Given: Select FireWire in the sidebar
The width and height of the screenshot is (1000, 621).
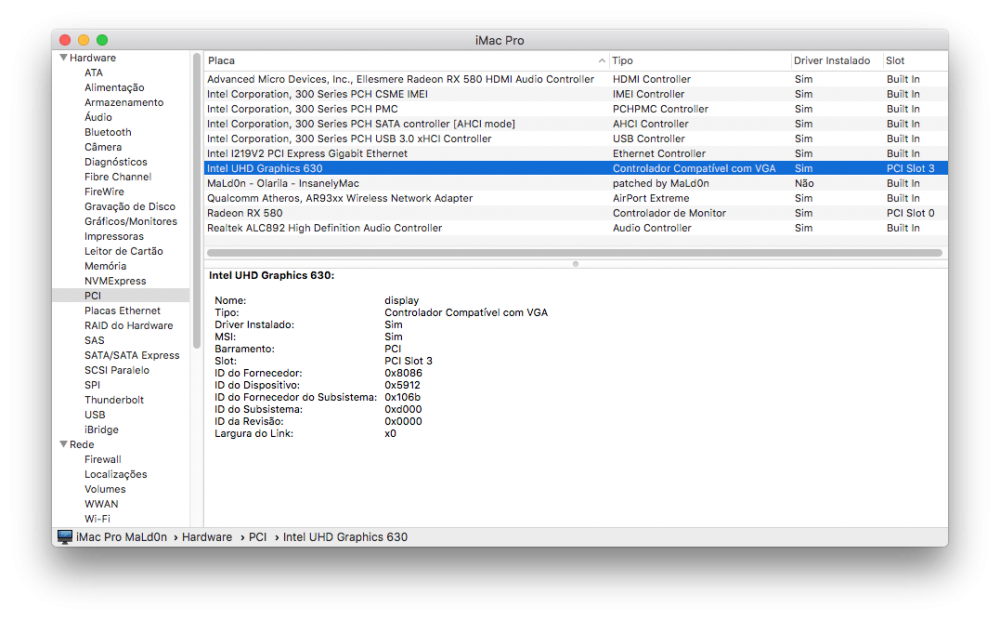Looking at the screenshot, I should [104, 191].
